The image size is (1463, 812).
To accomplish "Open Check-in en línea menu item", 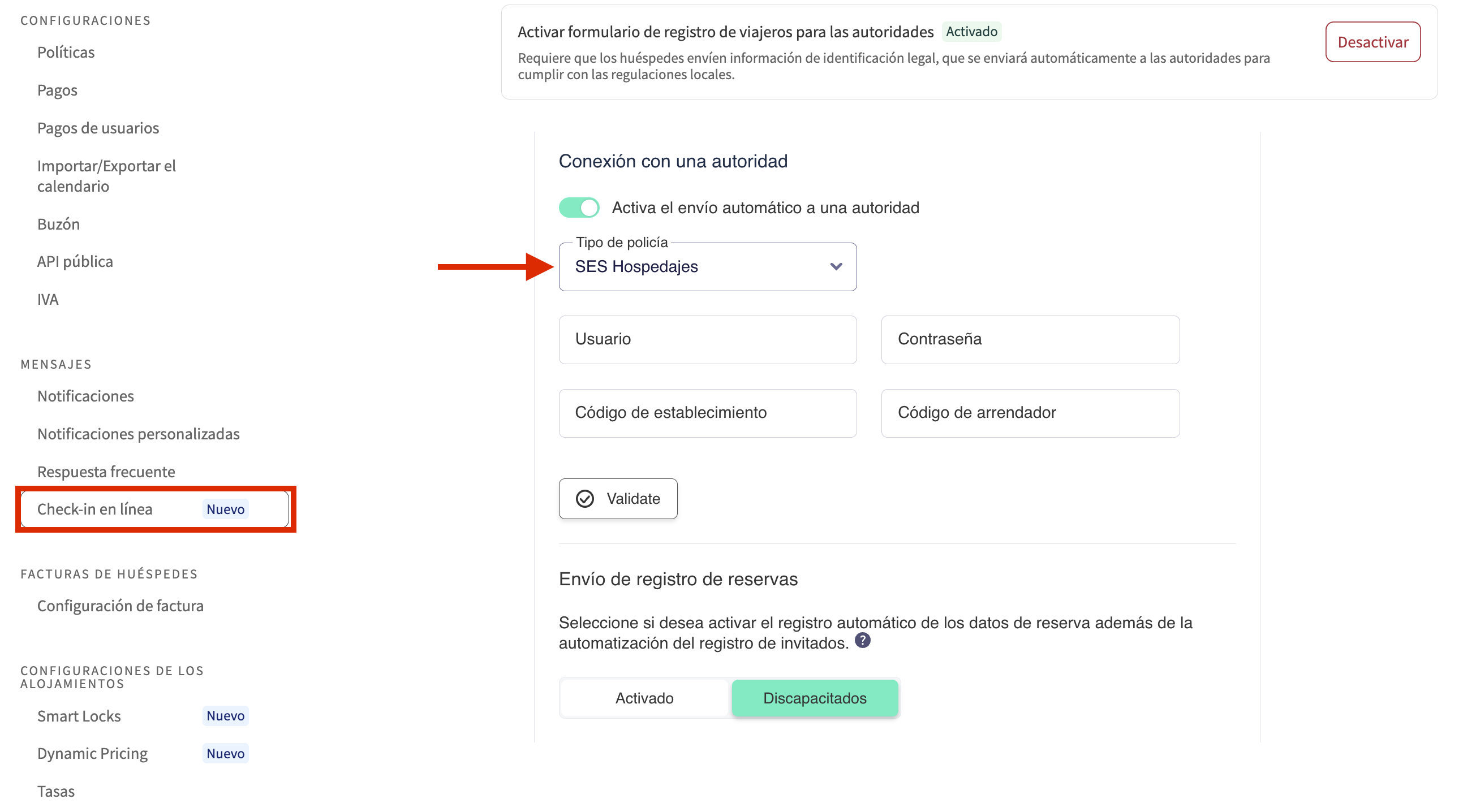I will [x=96, y=509].
